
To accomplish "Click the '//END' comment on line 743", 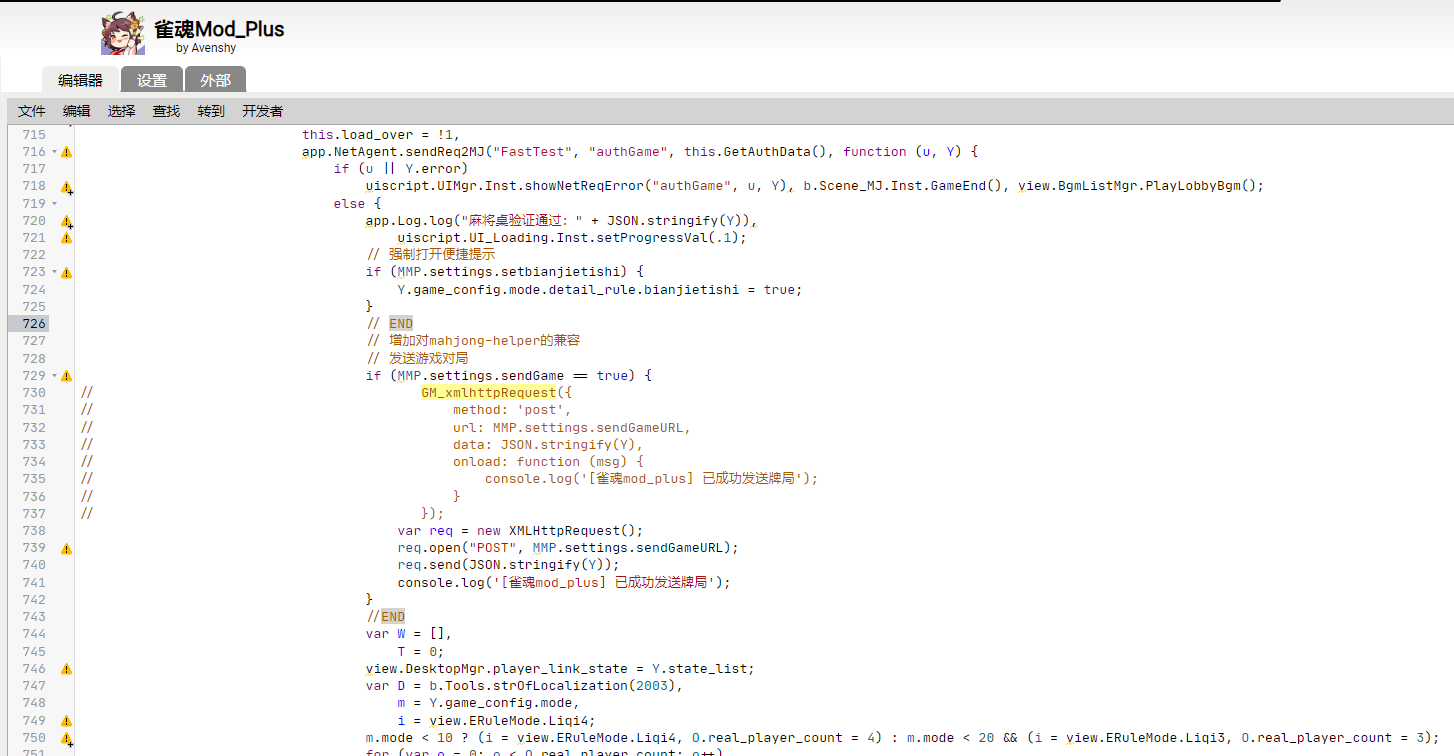I will click(385, 617).
